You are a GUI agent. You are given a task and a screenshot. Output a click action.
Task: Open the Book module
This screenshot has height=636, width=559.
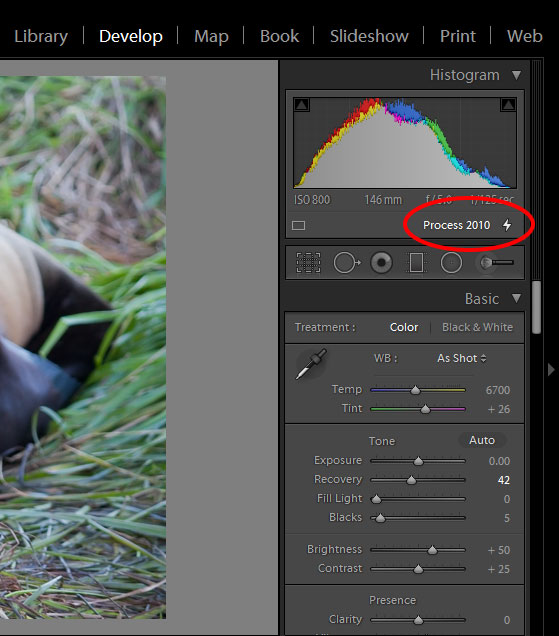coord(280,36)
